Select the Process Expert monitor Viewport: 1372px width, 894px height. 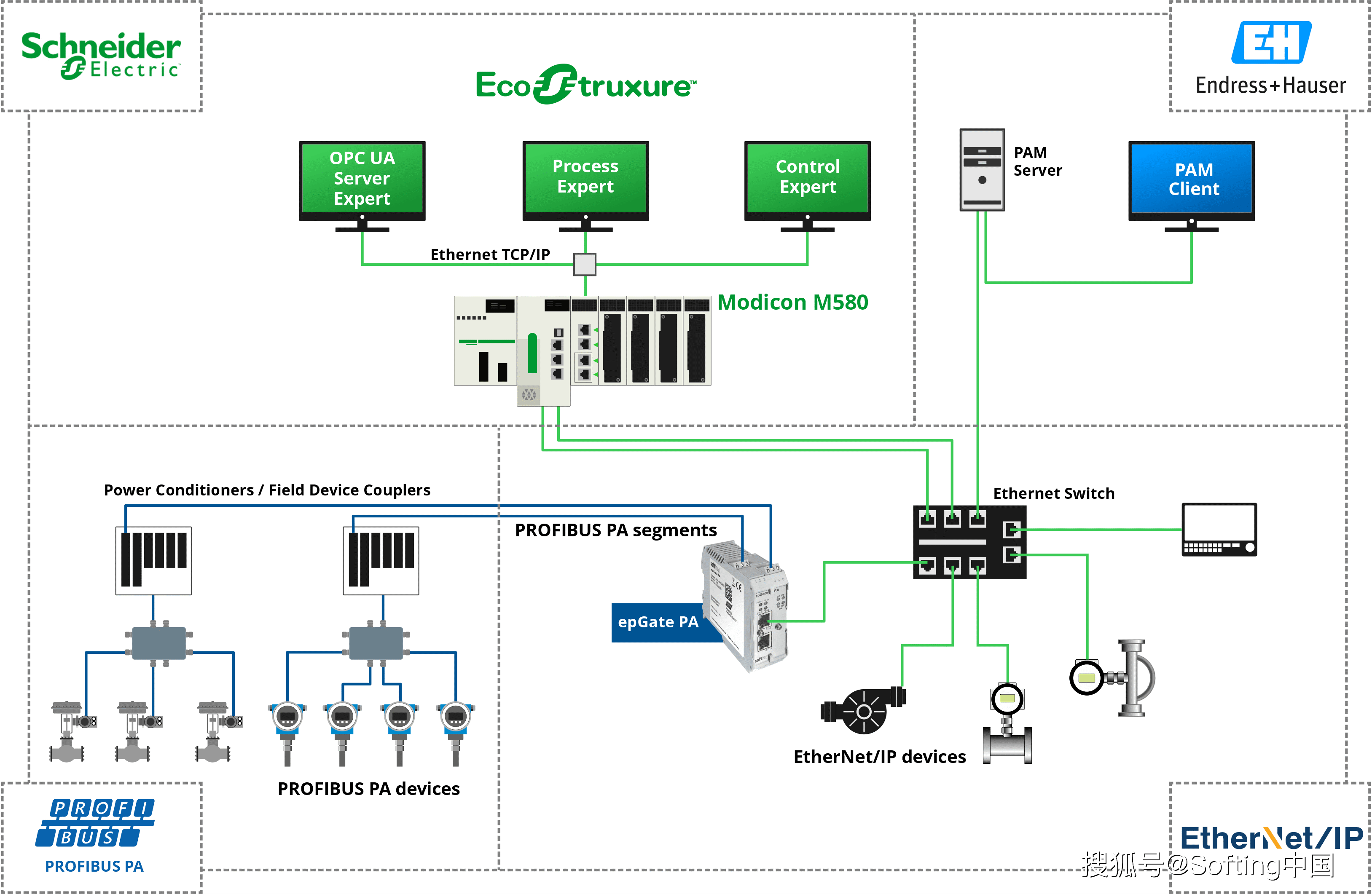click(586, 187)
